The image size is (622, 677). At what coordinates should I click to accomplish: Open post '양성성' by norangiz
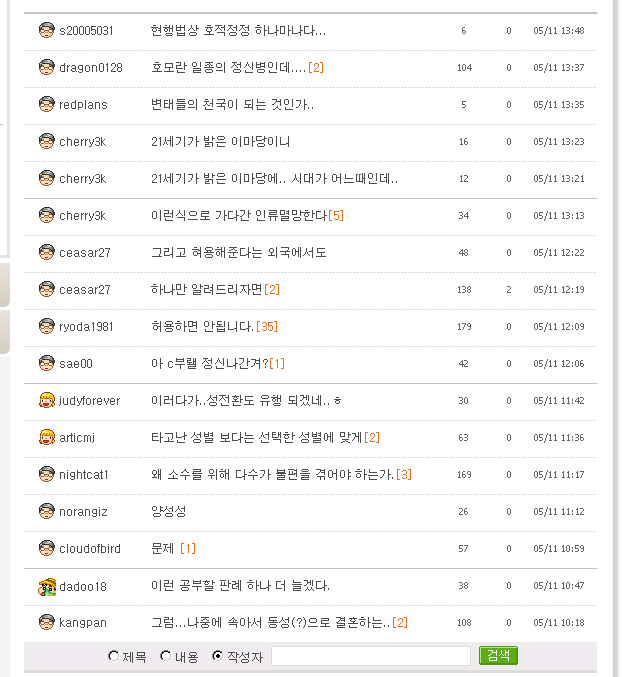click(168, 511)
